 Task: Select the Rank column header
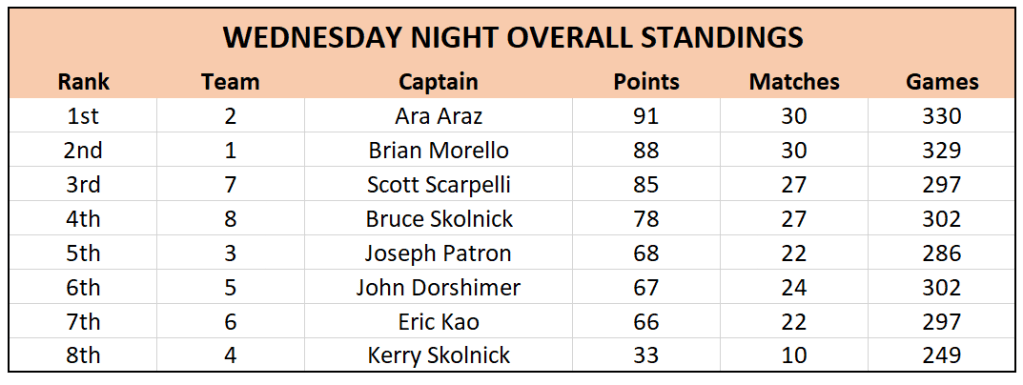pos(84,82)
